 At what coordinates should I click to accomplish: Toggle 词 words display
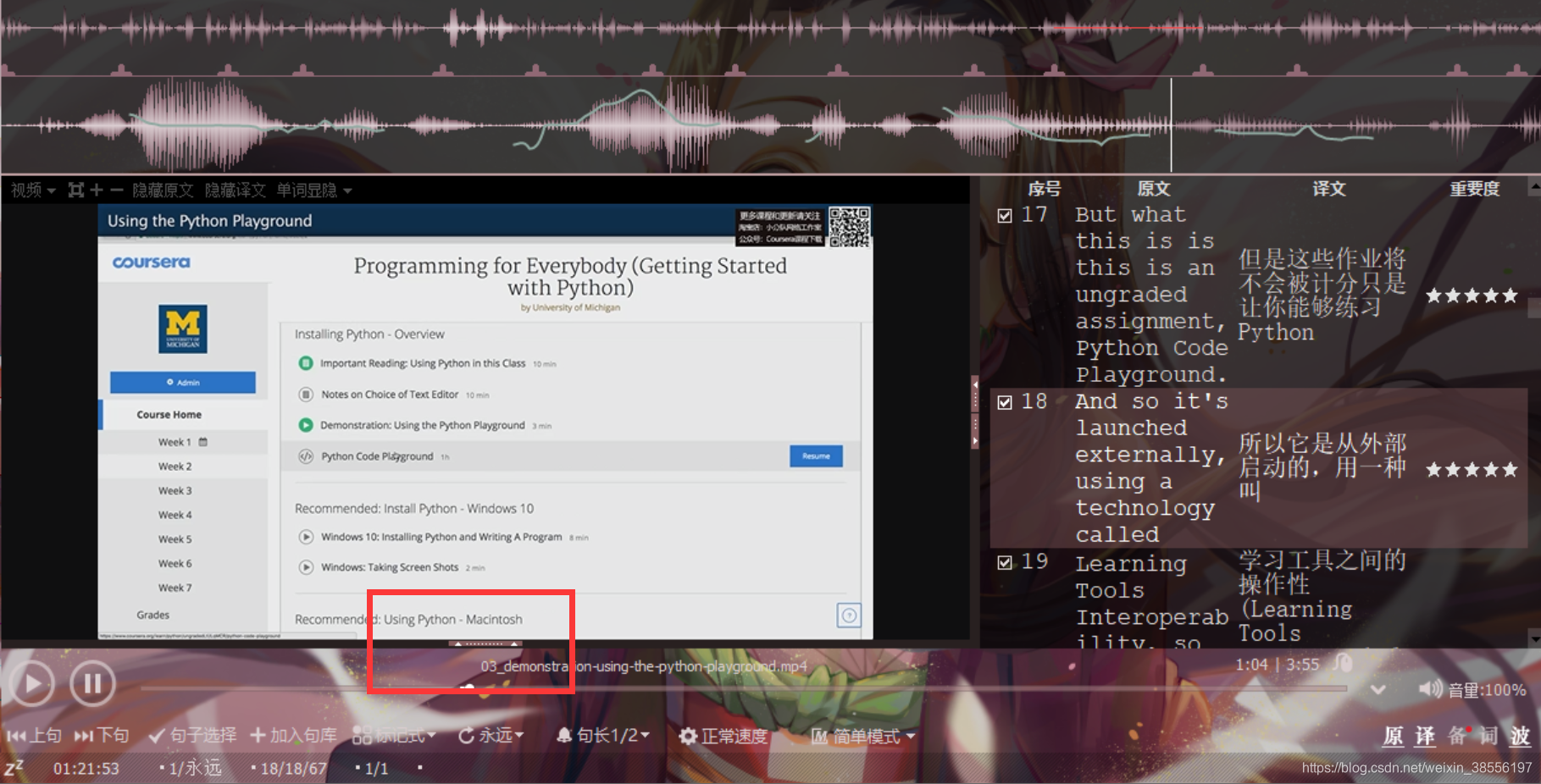(1488, 737)
